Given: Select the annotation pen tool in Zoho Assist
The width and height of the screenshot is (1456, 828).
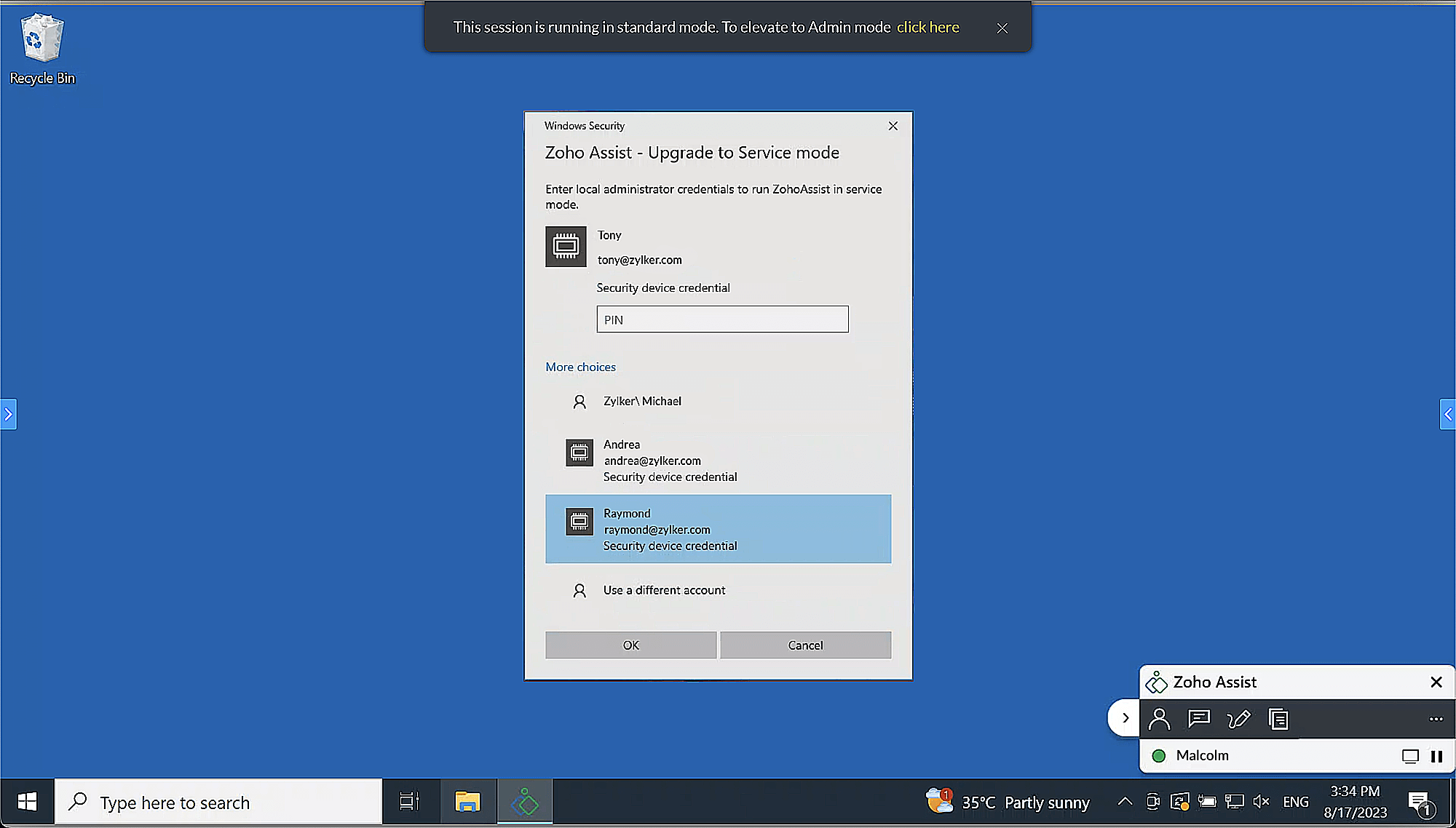Looking at the screenshot, I should [1238, 719].
